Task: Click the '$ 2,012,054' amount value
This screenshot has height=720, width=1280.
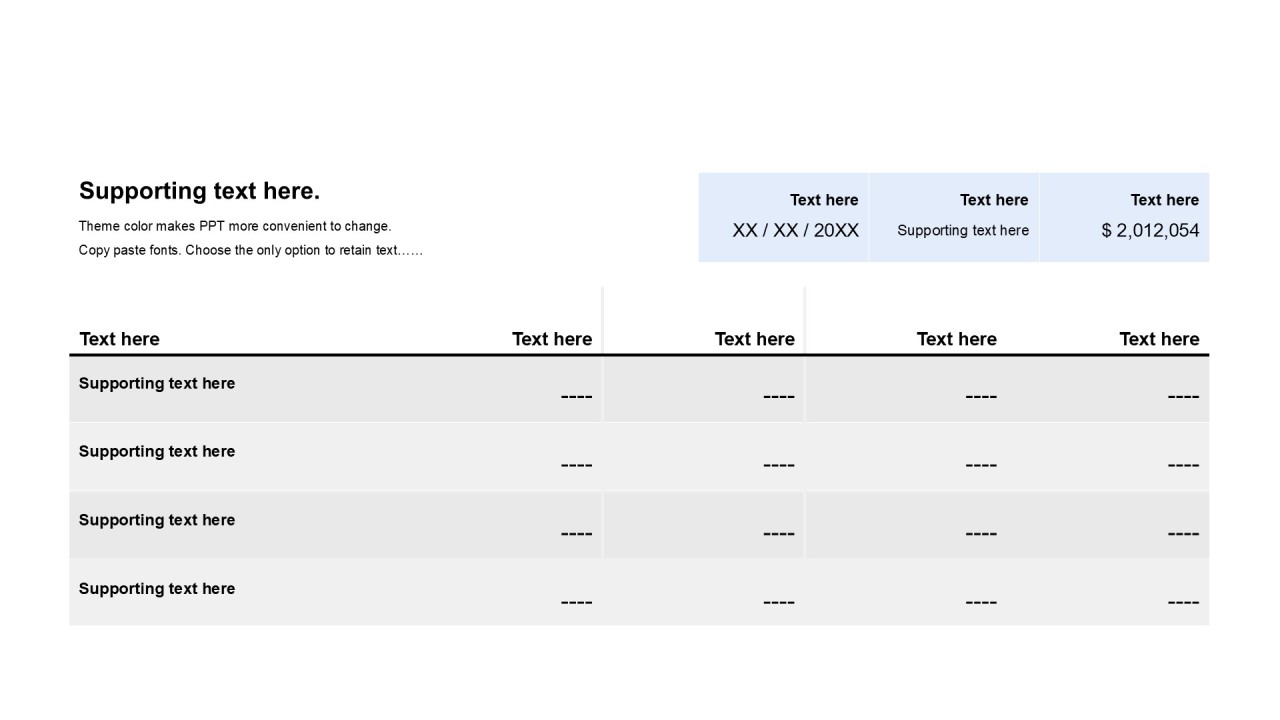Action: point(1150,230)
